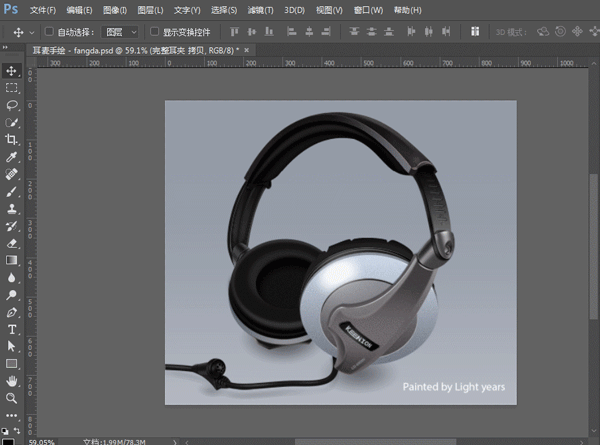600x445 pixels.
Task: Select the Move tool in toolbox
Action: 11,71
